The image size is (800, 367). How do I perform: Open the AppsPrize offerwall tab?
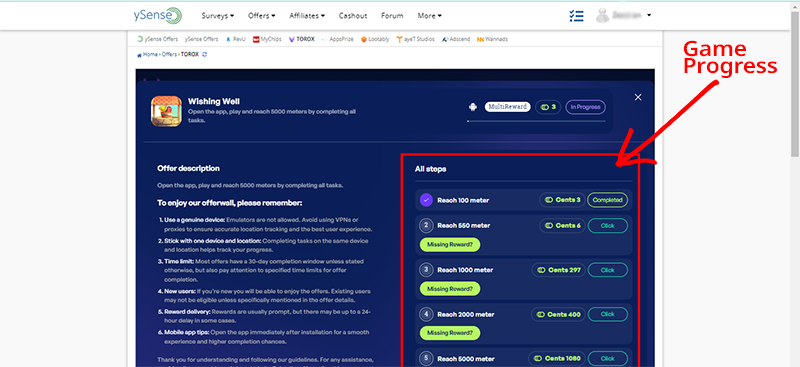click(337, 39)
